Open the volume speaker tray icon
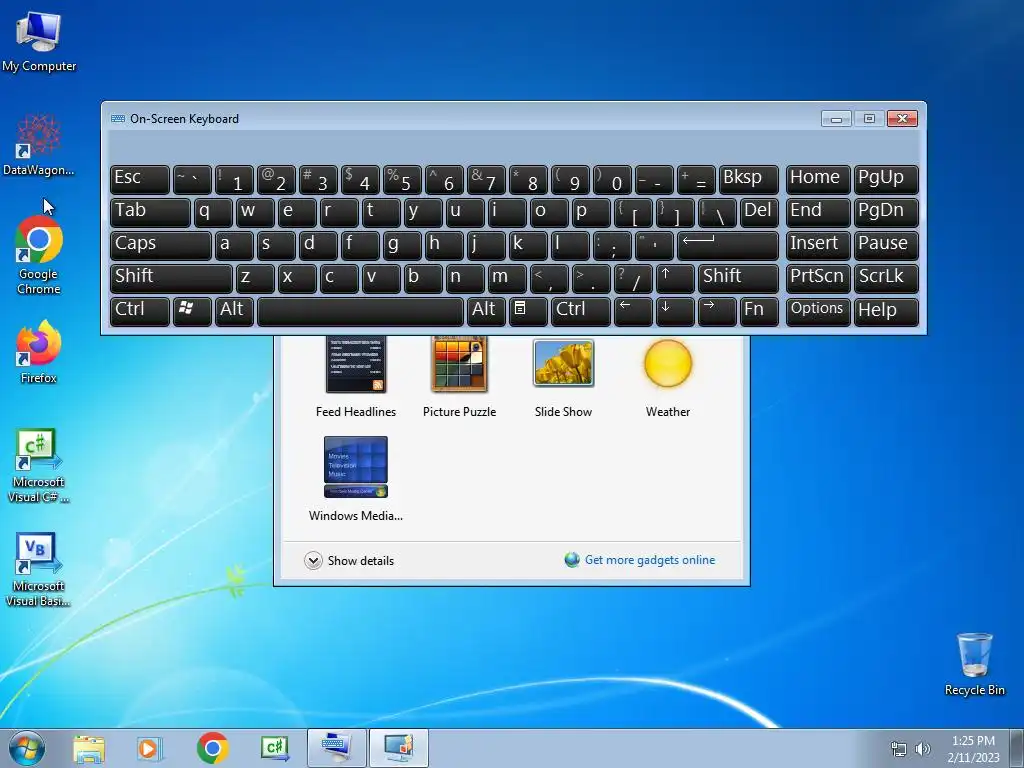The height and width of the screenshot is (768, 1024). click(x=923, y=749)
